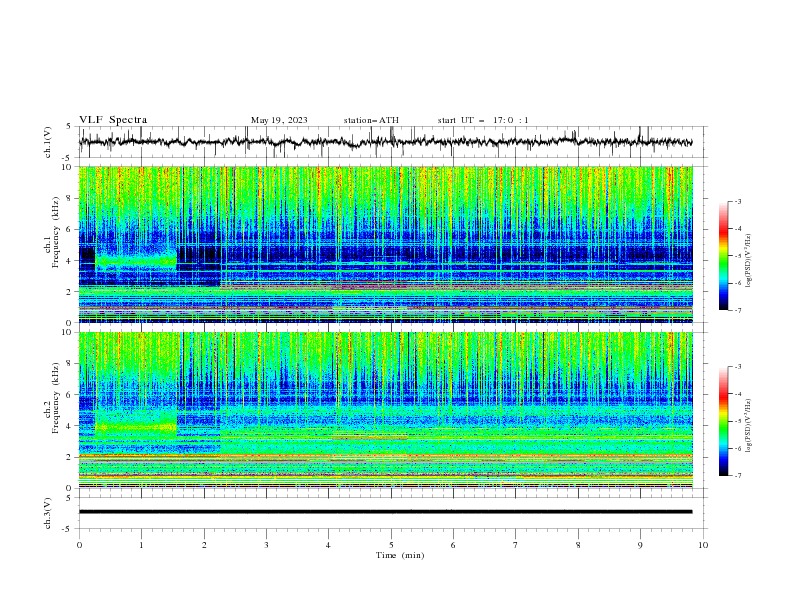
Task: Click the time axis tick label "9"
Action: point(640,545)
